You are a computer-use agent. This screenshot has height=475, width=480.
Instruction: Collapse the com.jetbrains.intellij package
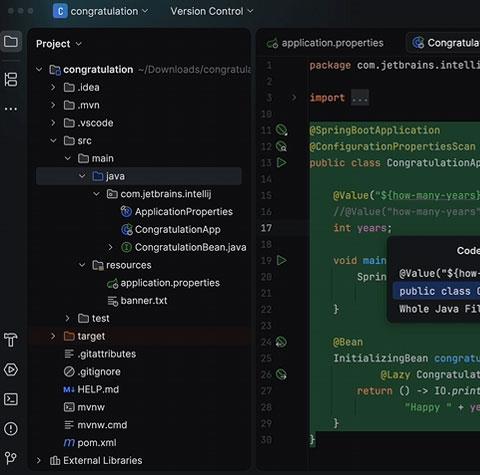(96, 194)
